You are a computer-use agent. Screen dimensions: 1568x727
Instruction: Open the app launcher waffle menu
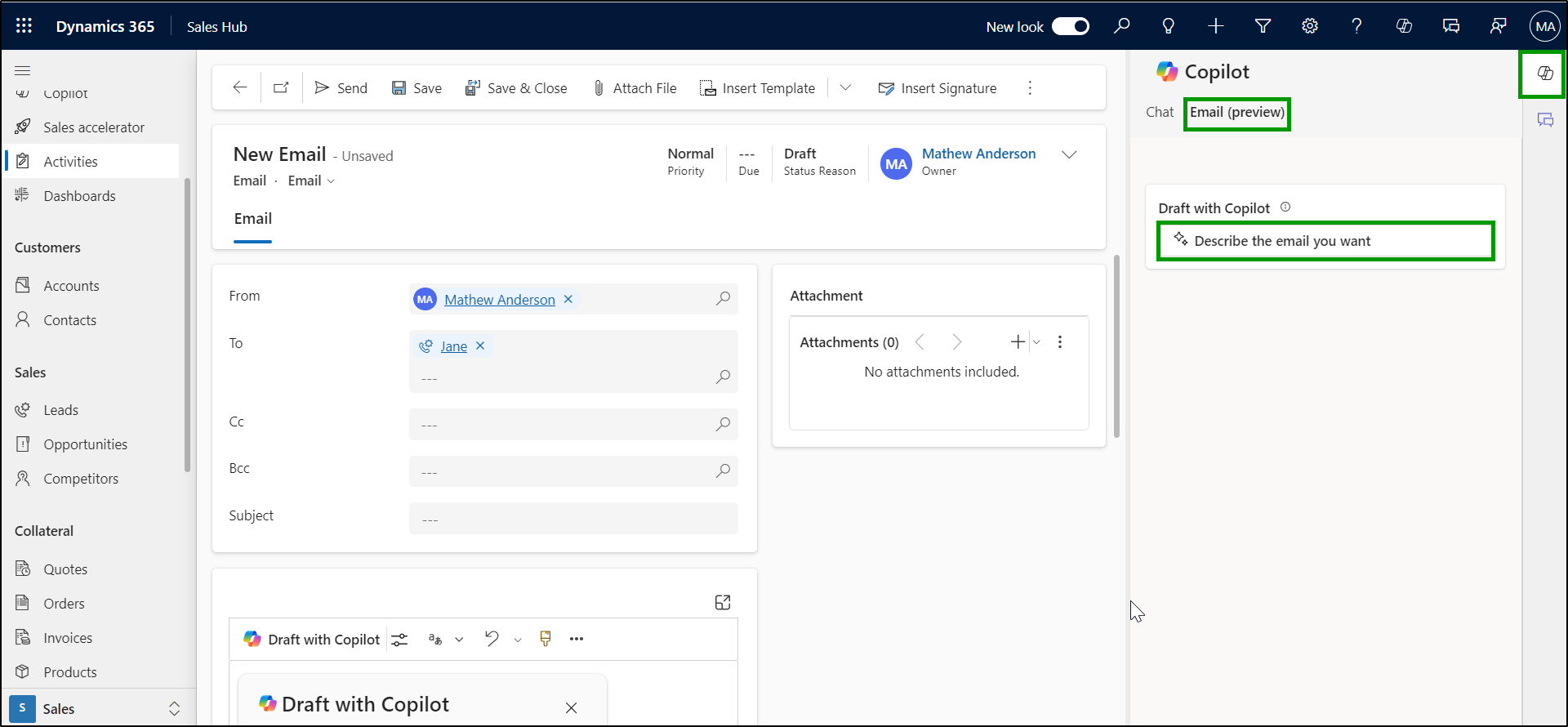24,26
